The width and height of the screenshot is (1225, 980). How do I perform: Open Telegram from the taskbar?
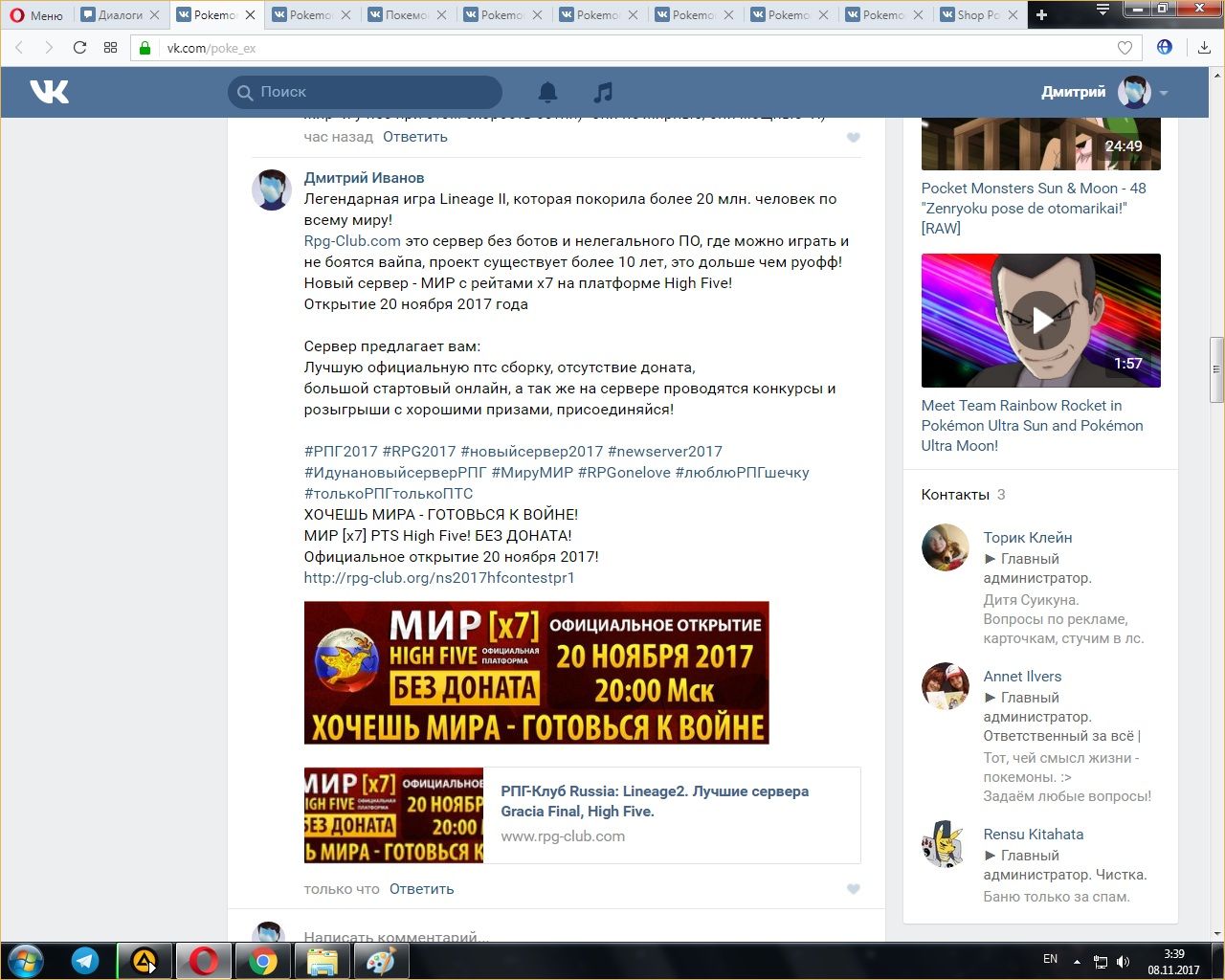[85, 962]
